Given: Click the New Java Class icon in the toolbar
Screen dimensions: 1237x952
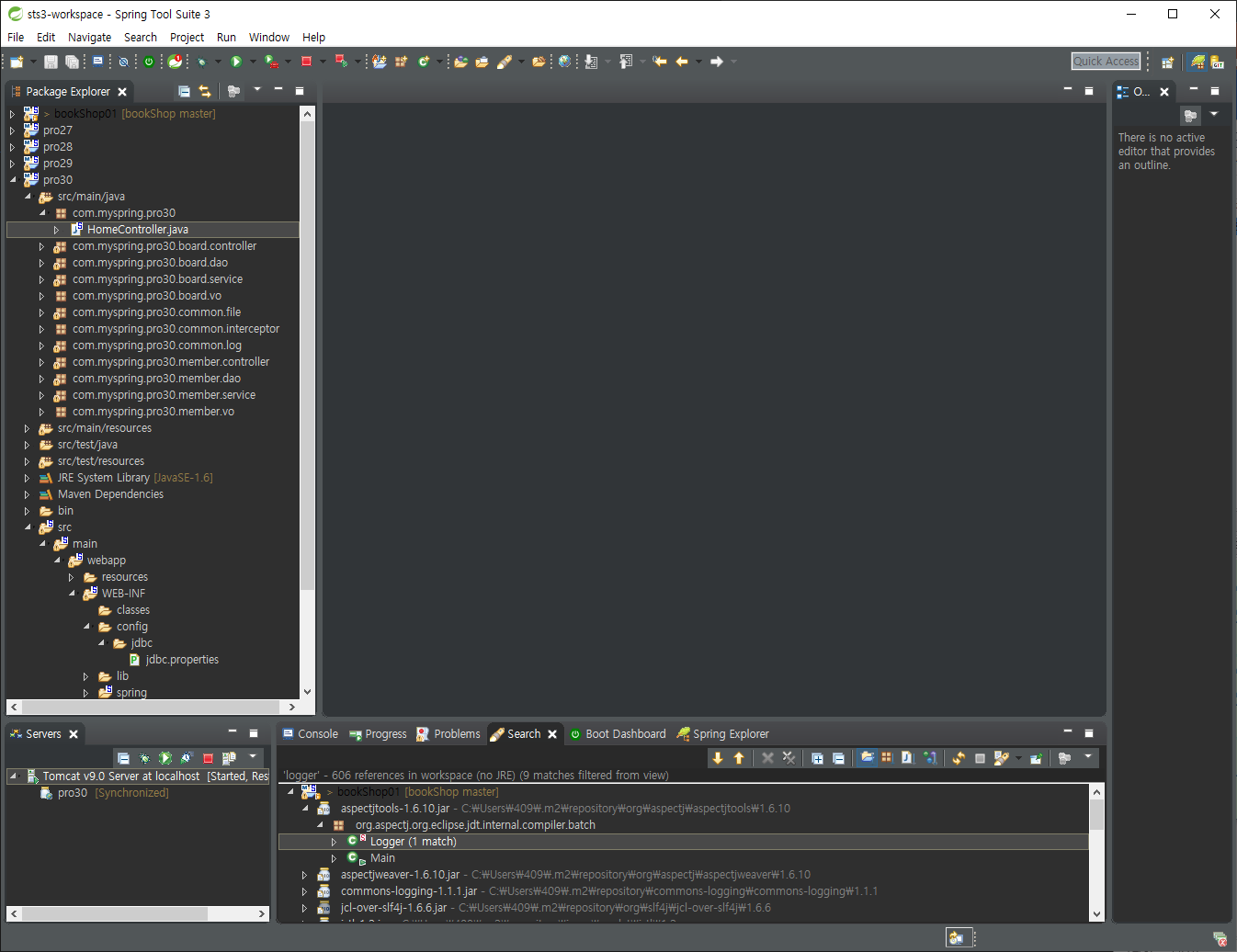Looking at the screenshot, I should pos(424,62).
